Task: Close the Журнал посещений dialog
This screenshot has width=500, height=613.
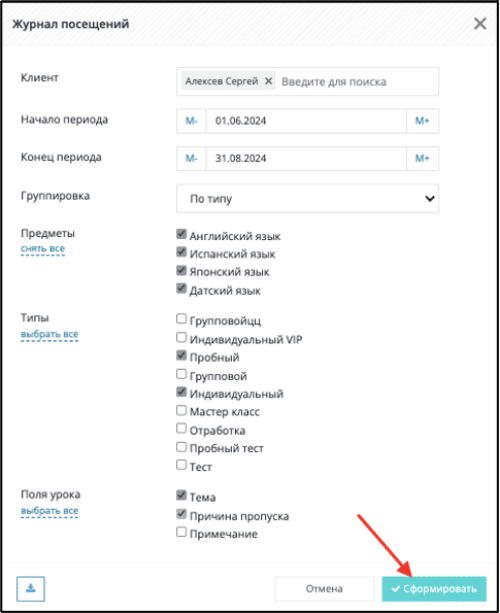Action: pos(480,24)
